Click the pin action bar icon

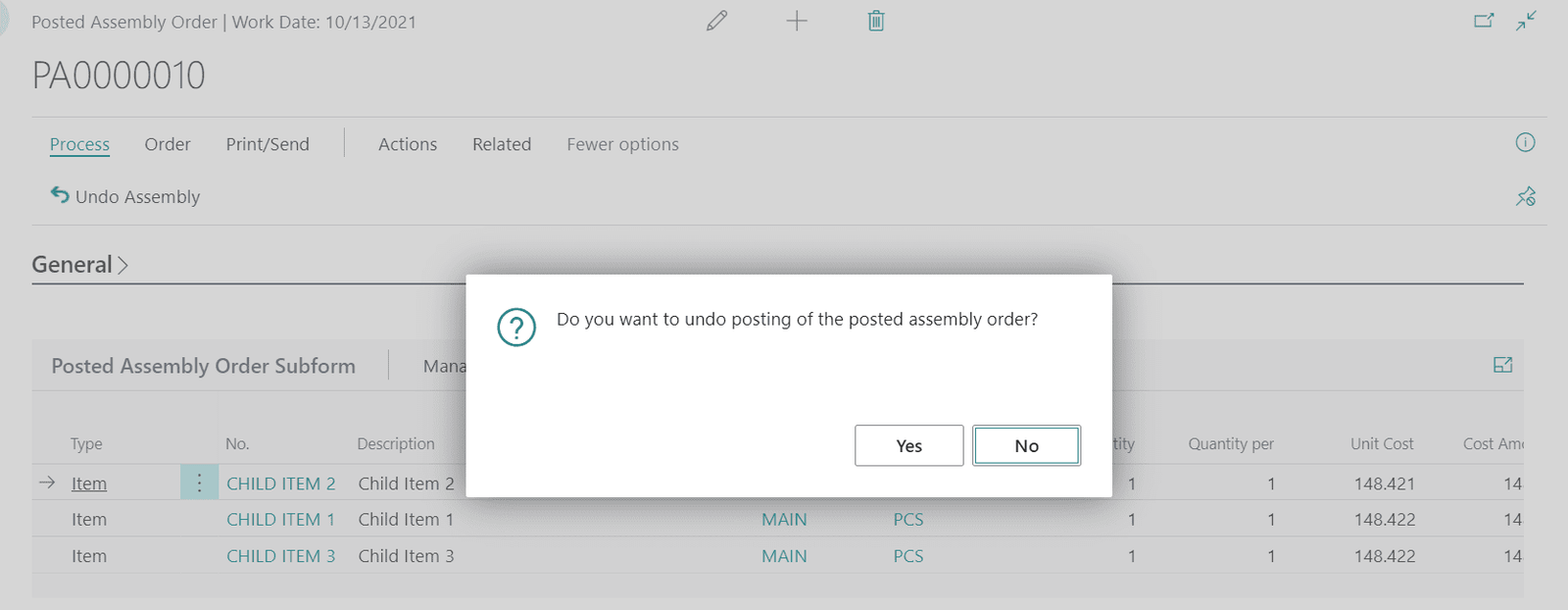1525,196
